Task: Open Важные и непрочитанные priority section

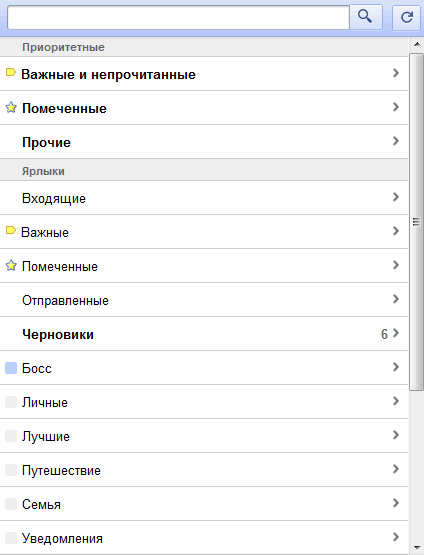Action: point(204,74)
